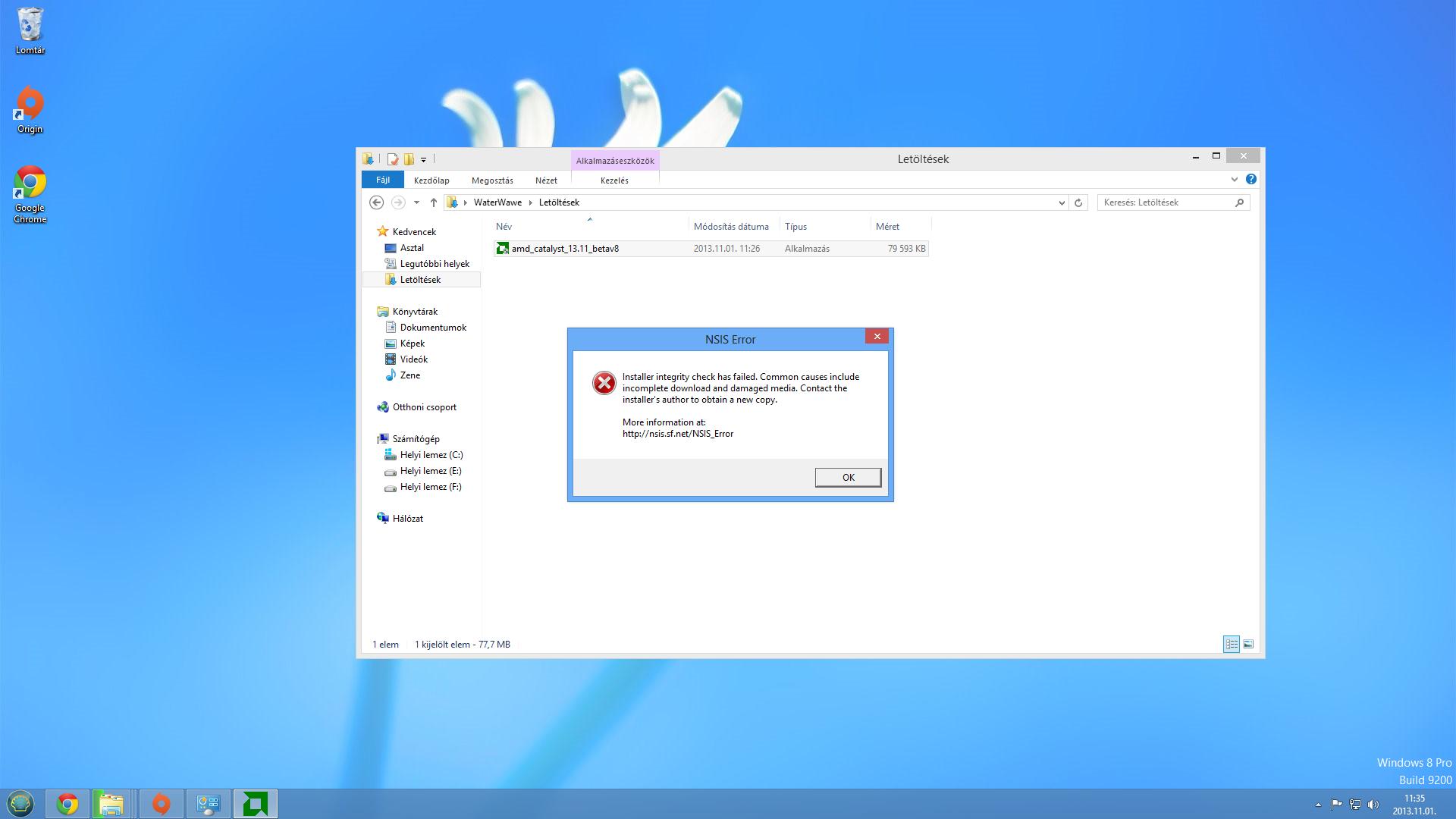Click the Origin icon in the taskbar
Image resolution: width=1456 pixels, height=819 pixels.
(161, 804)
